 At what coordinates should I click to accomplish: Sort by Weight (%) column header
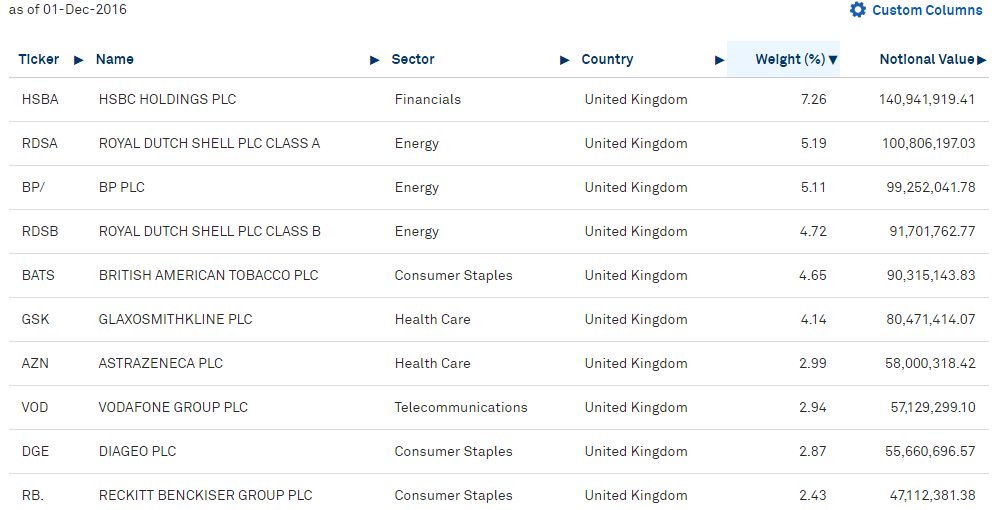pos(790,60)
